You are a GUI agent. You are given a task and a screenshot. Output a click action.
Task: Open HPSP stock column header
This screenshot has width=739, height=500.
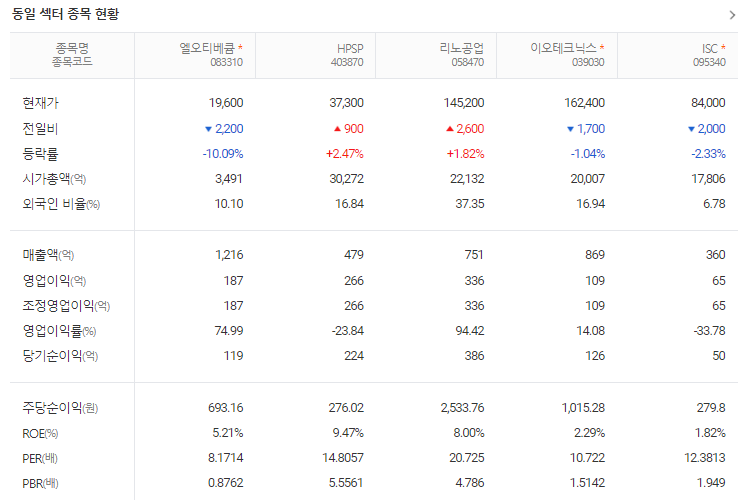click(350, 49)
